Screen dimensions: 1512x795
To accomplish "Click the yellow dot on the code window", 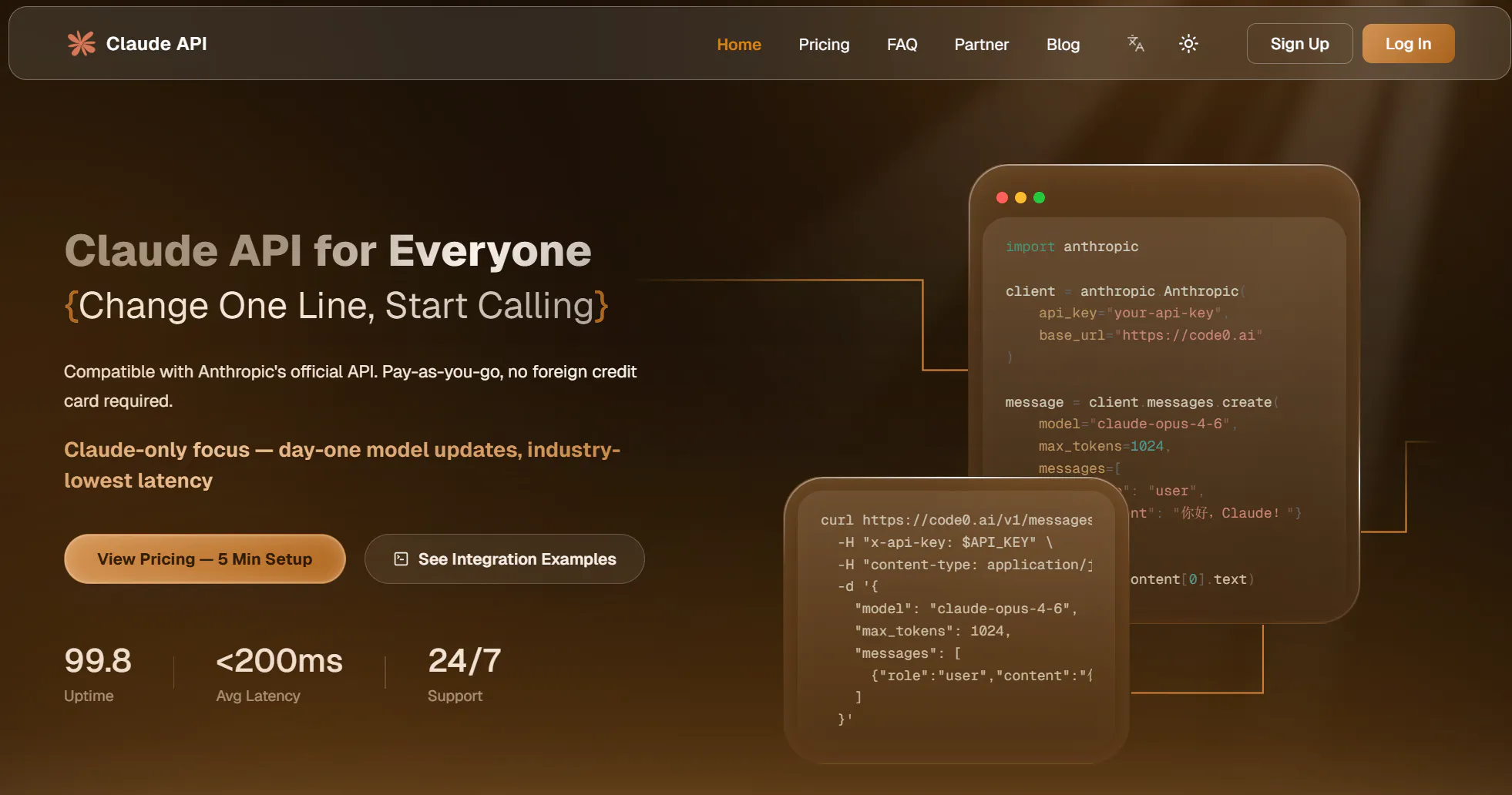I will pos(1020,198).
